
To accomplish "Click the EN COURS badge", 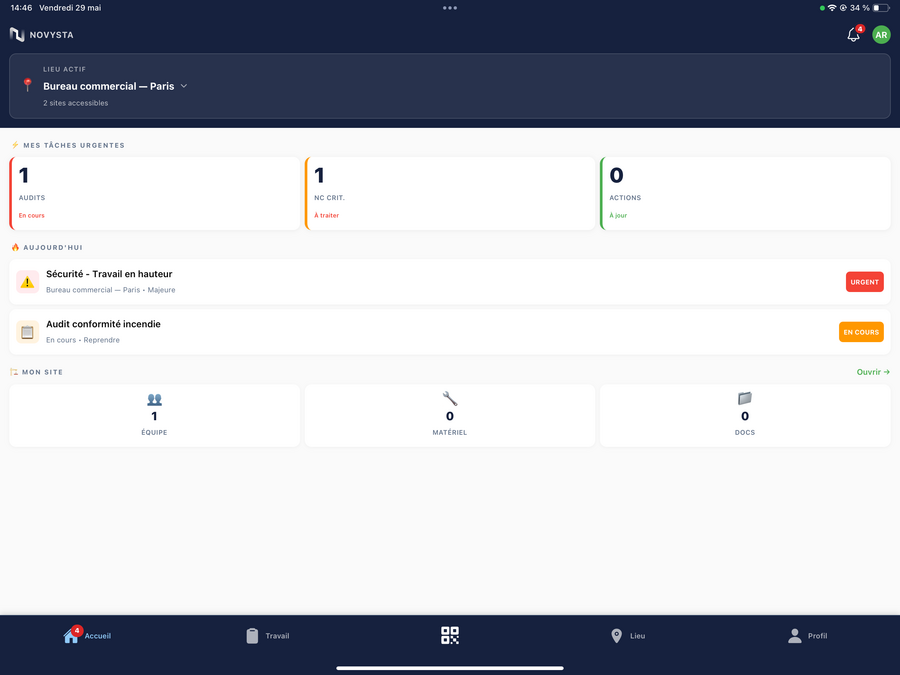I will click(861, 332).
